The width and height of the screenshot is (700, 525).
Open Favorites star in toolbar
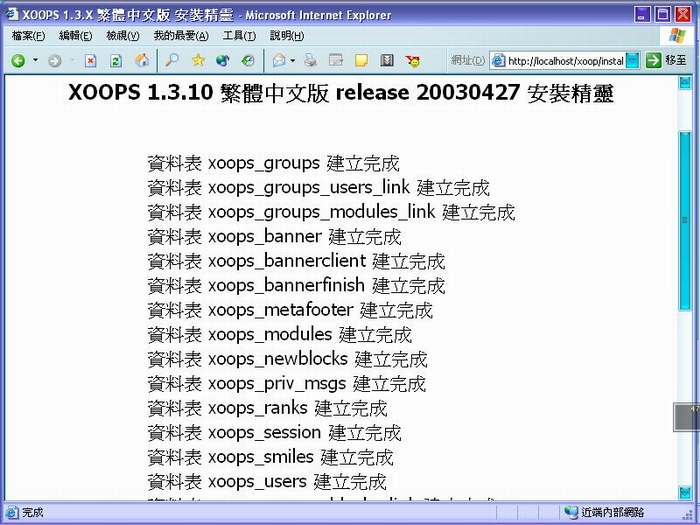click(x=198, y=60)
